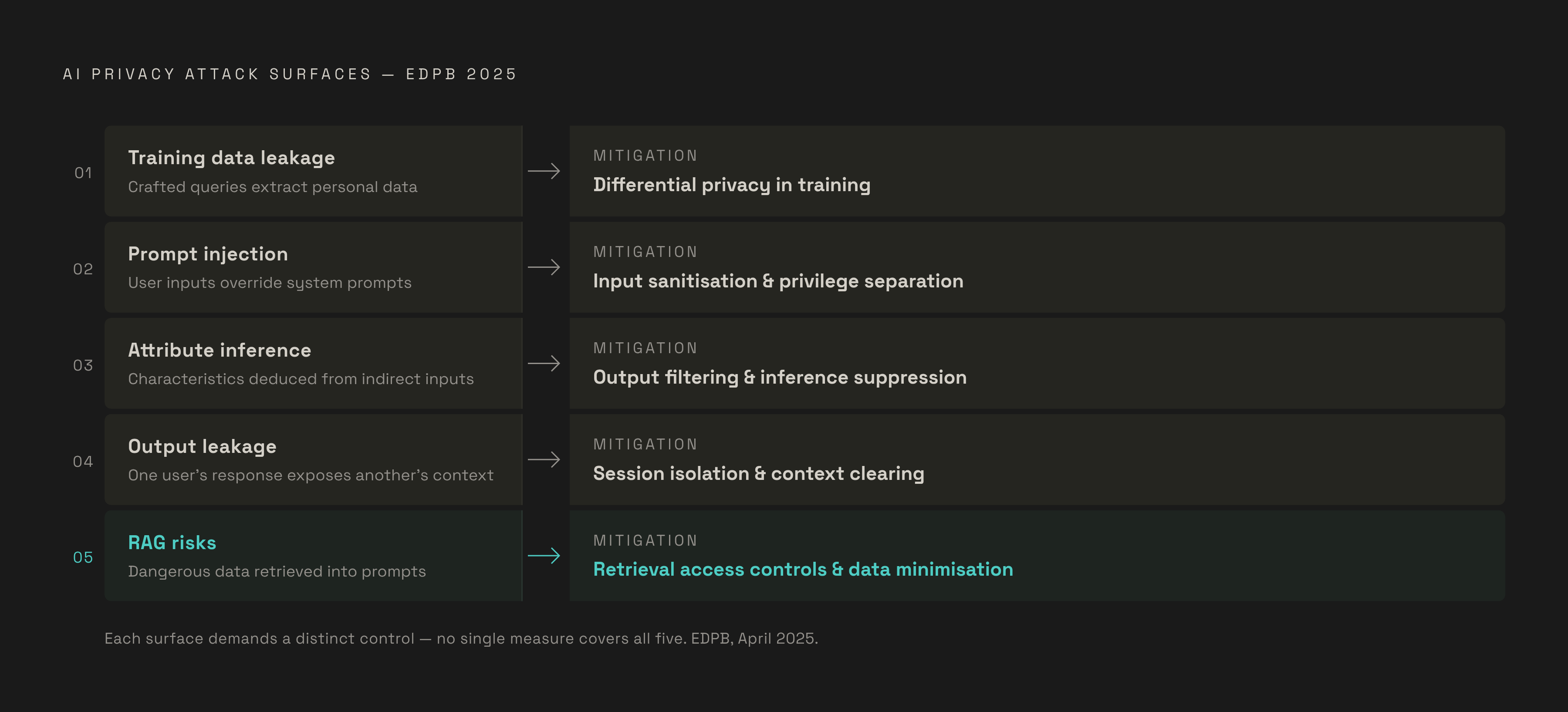Click the arrow after Training data leakage

pyautogui.click(x=544, y=171)
